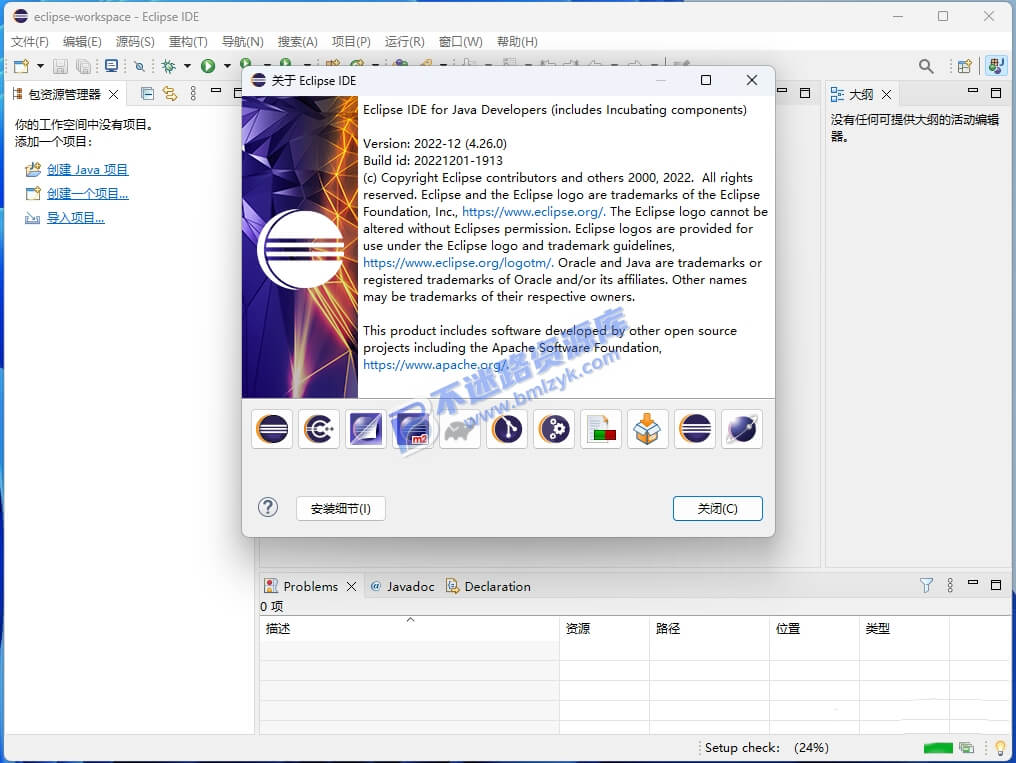
Task: Close the 包资源管理器 tab
Action: point(113,95)
